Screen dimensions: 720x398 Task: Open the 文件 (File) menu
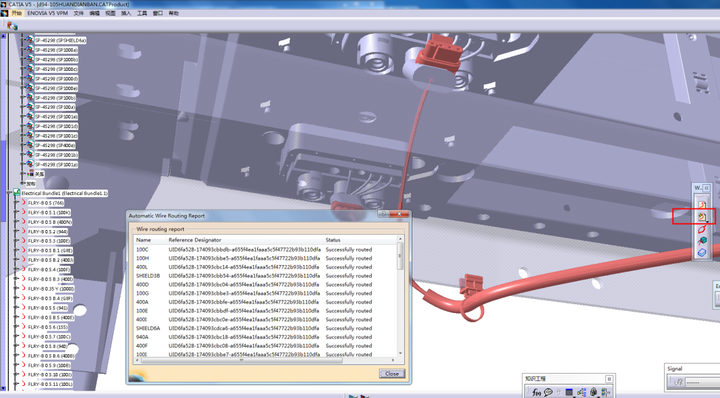click(79, 13)
